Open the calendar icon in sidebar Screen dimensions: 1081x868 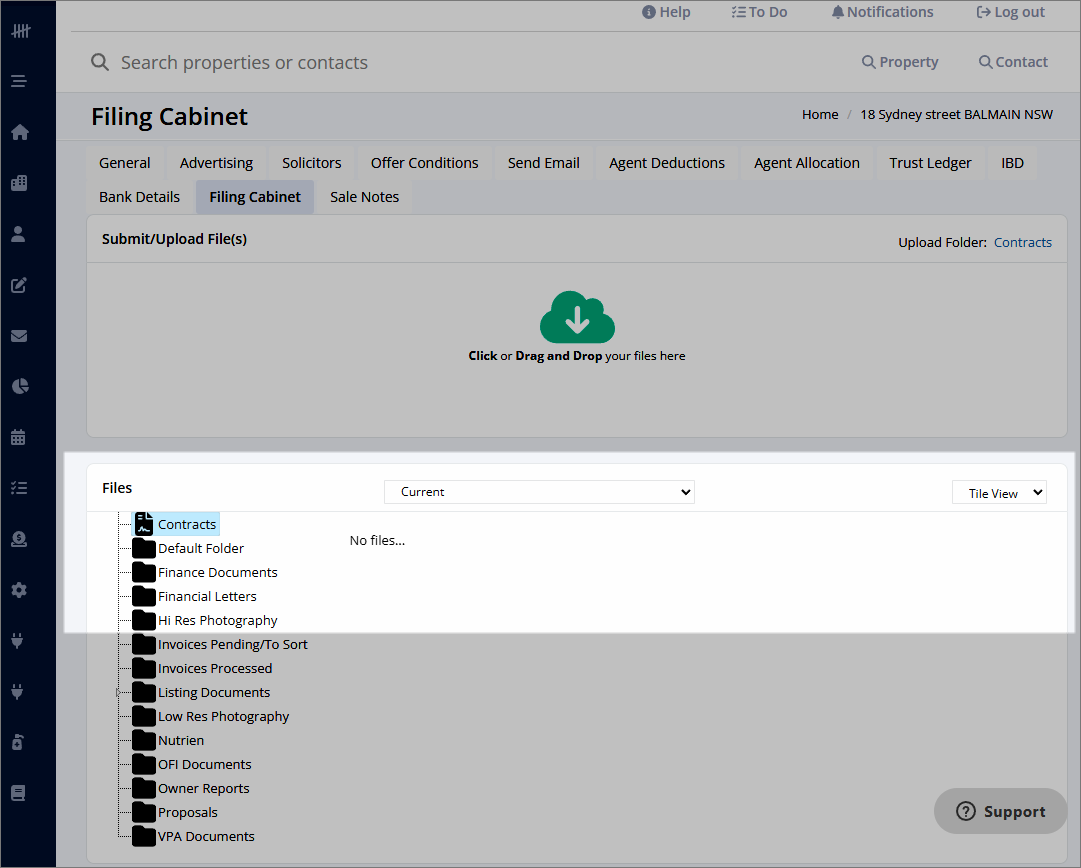(x=19, y=437)
